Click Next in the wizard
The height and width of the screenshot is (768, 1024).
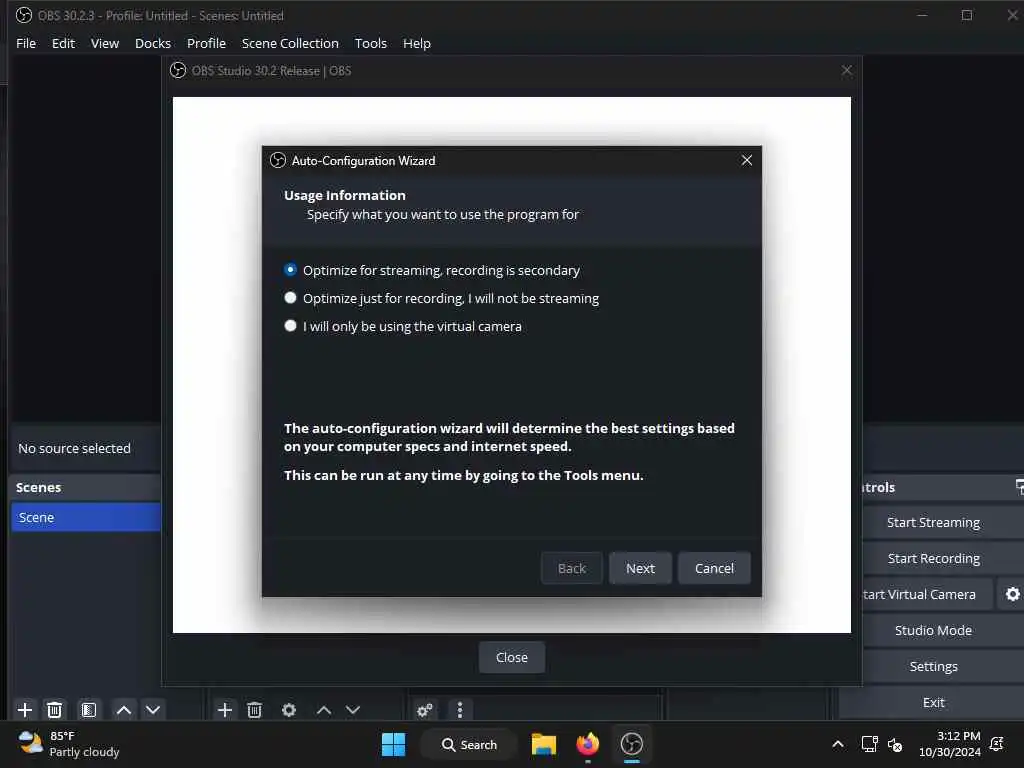[640, 568]
